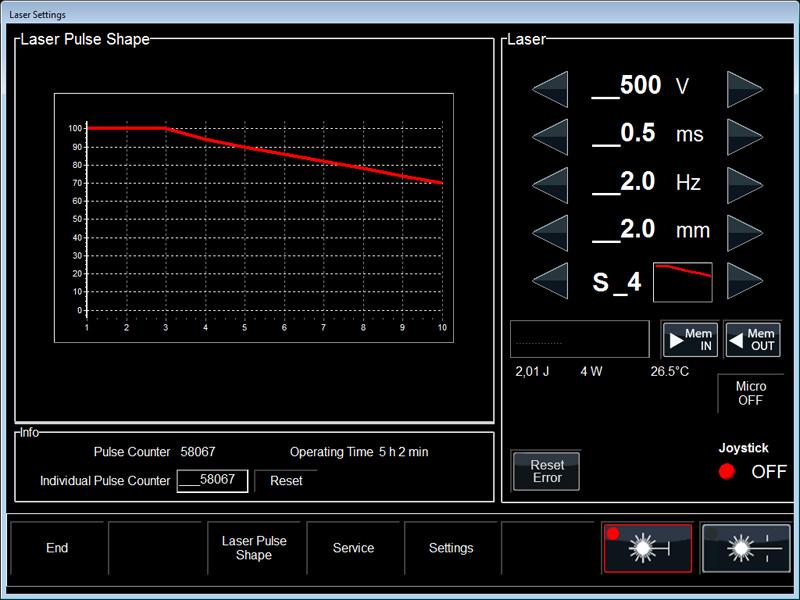Image resolution: width=800 pixels, height=600 pixels.
Task: Select the previous pulse shape preset
Action: click(x=550, y=281)
